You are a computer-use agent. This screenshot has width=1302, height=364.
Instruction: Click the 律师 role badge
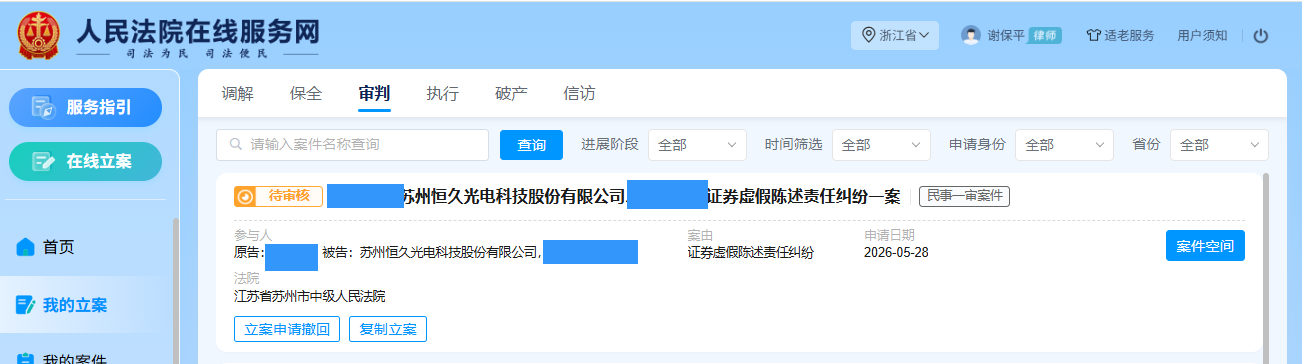[x=1045, y=35]
